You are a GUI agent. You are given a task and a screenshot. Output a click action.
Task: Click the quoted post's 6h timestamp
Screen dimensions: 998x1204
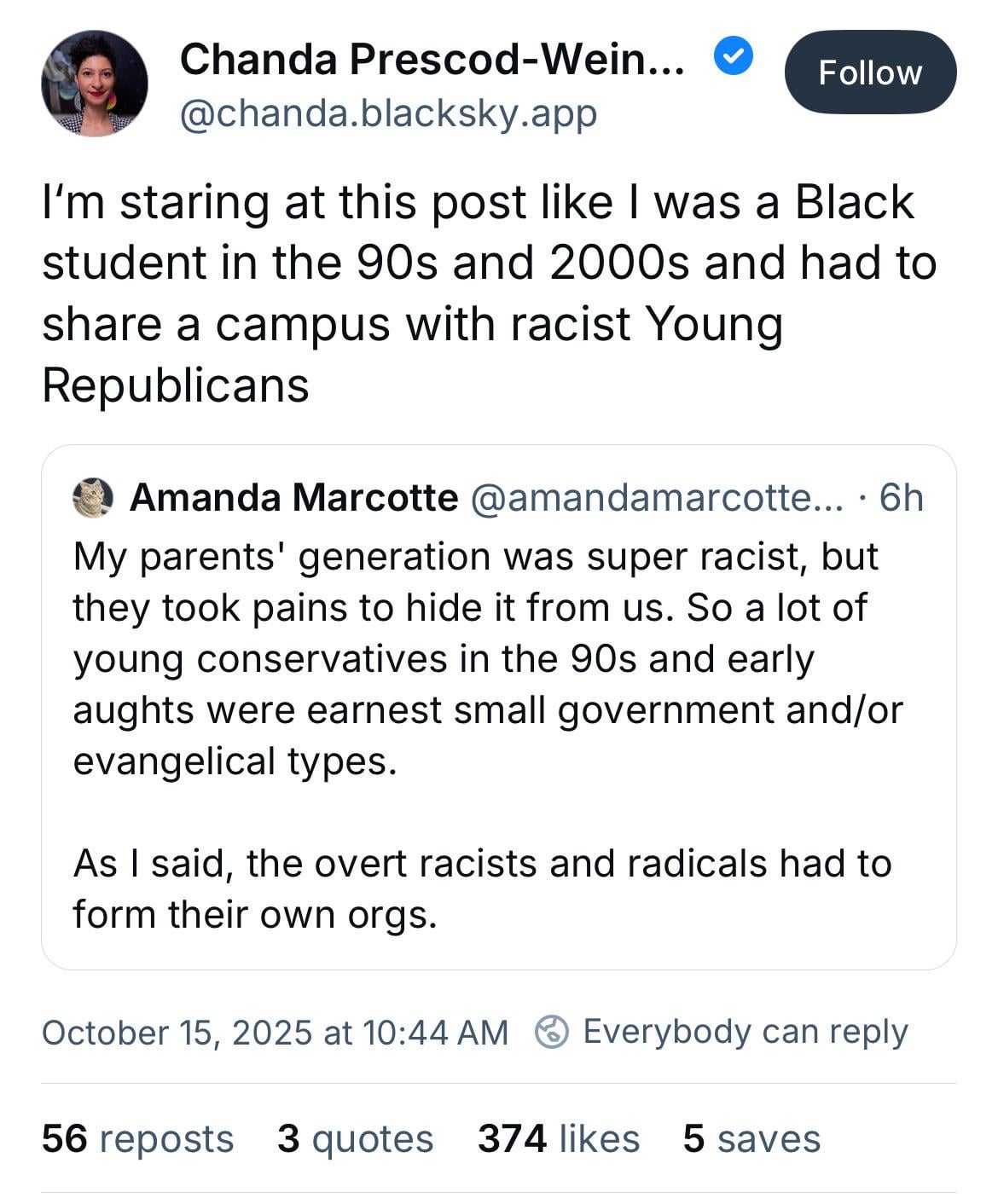(901, 498)
